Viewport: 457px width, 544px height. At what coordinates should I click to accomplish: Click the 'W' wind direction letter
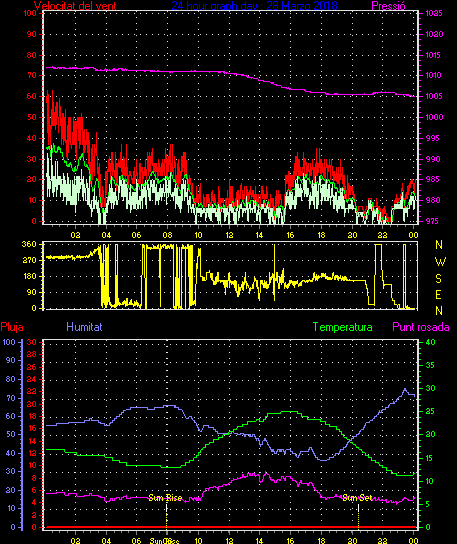(x=440, y=262)
